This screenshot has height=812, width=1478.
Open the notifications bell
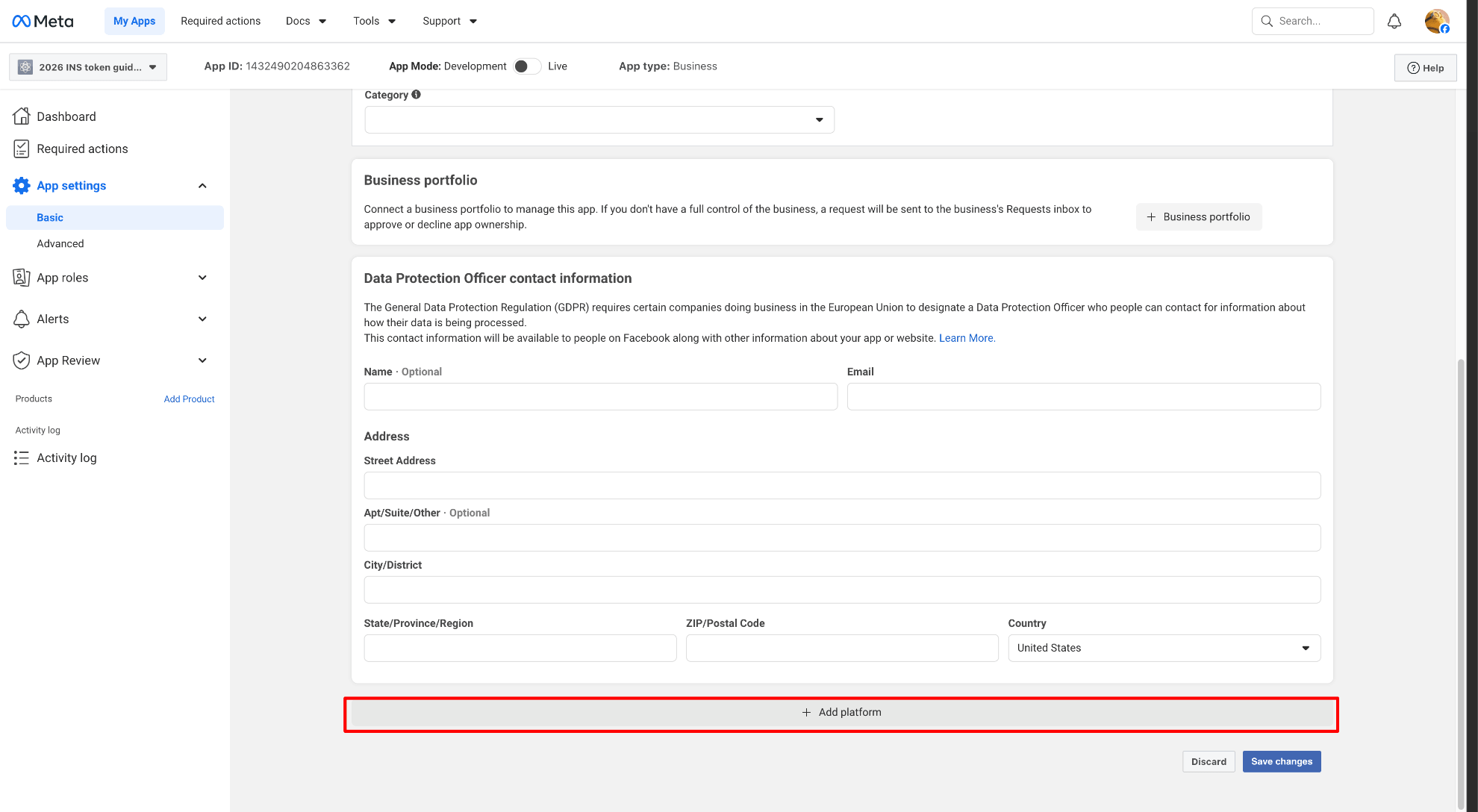pyautogui.click(x=1394, y=21)
